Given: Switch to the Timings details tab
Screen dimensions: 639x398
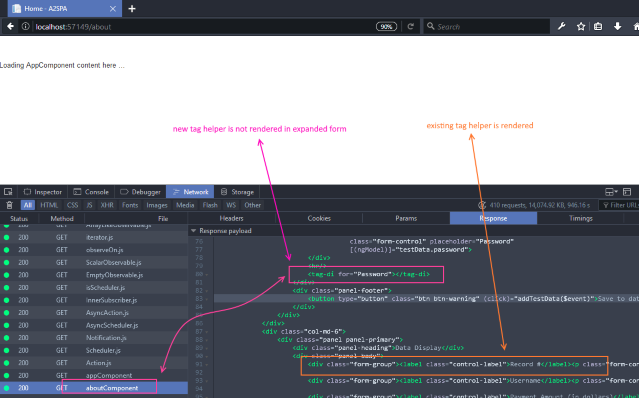Looking at the screenshot, I should [x=581, y=218].
